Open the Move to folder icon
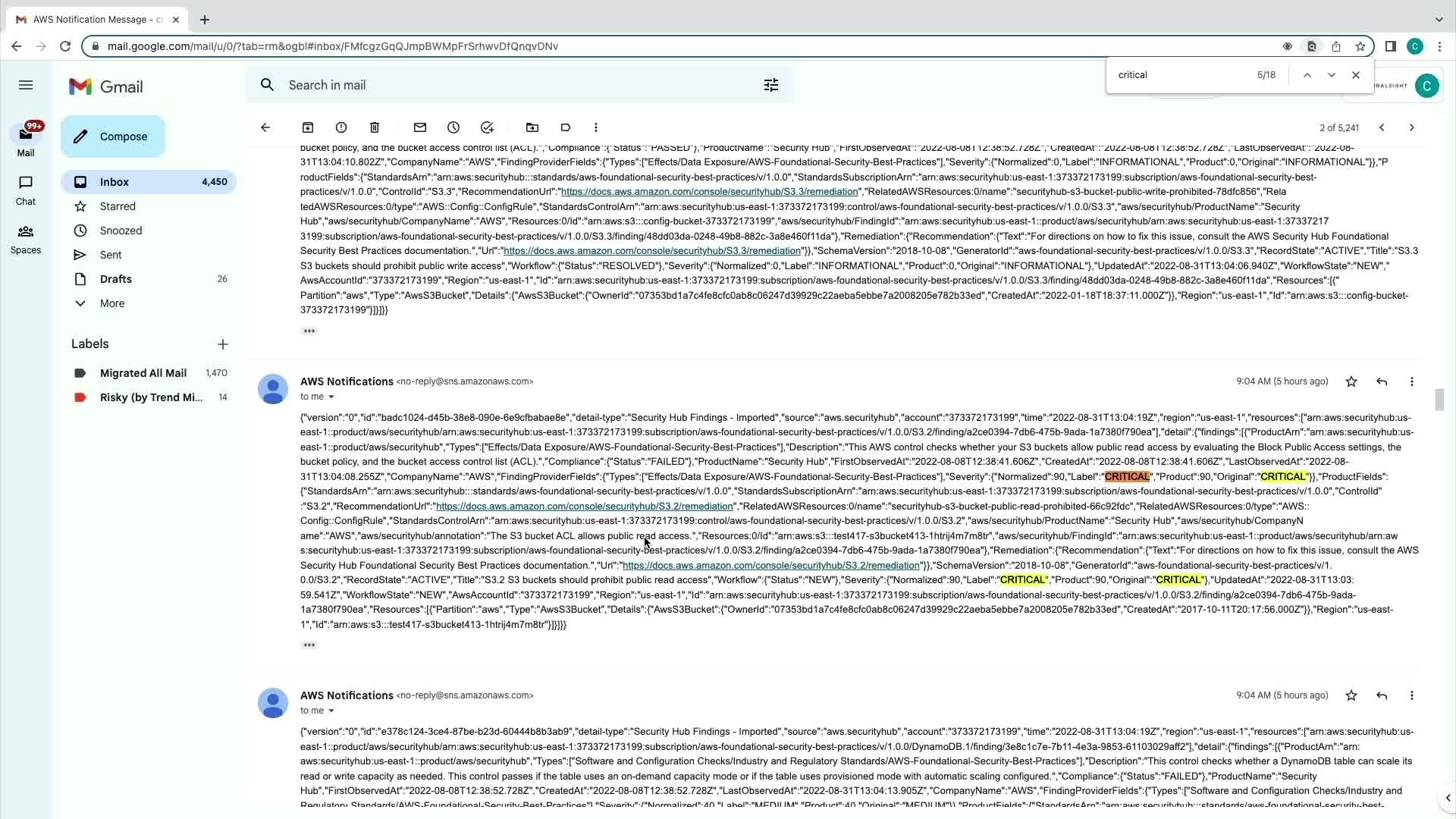 [x=532, y=127]
